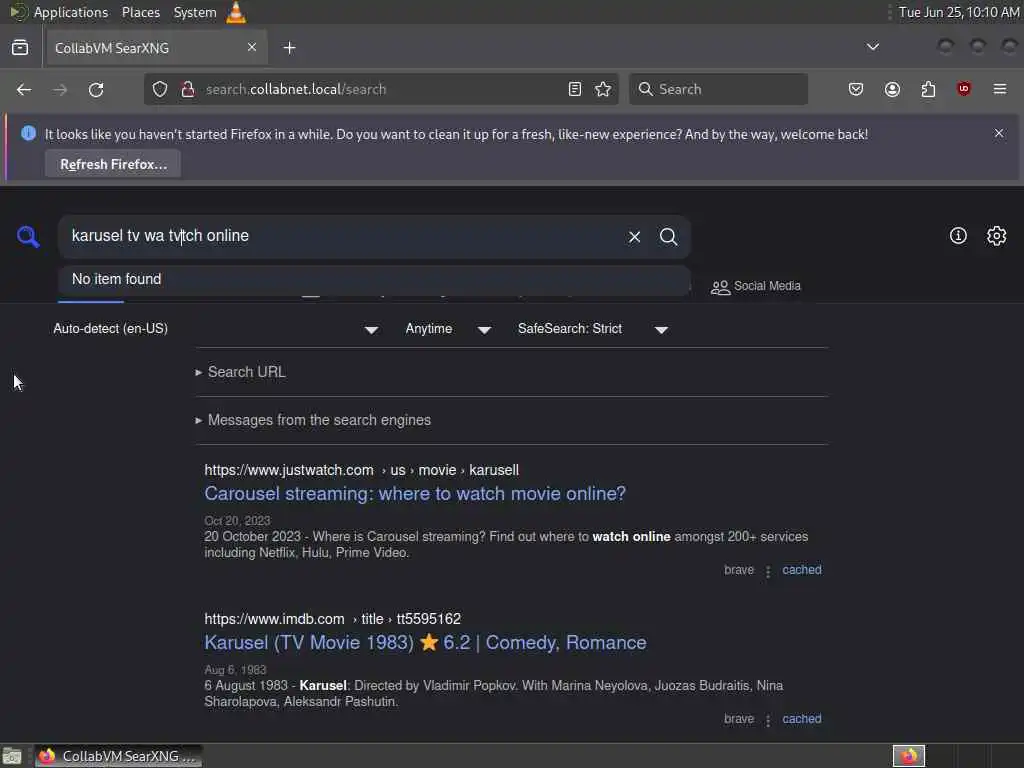Toggle reader view icon in address bar

click(575, 89)
